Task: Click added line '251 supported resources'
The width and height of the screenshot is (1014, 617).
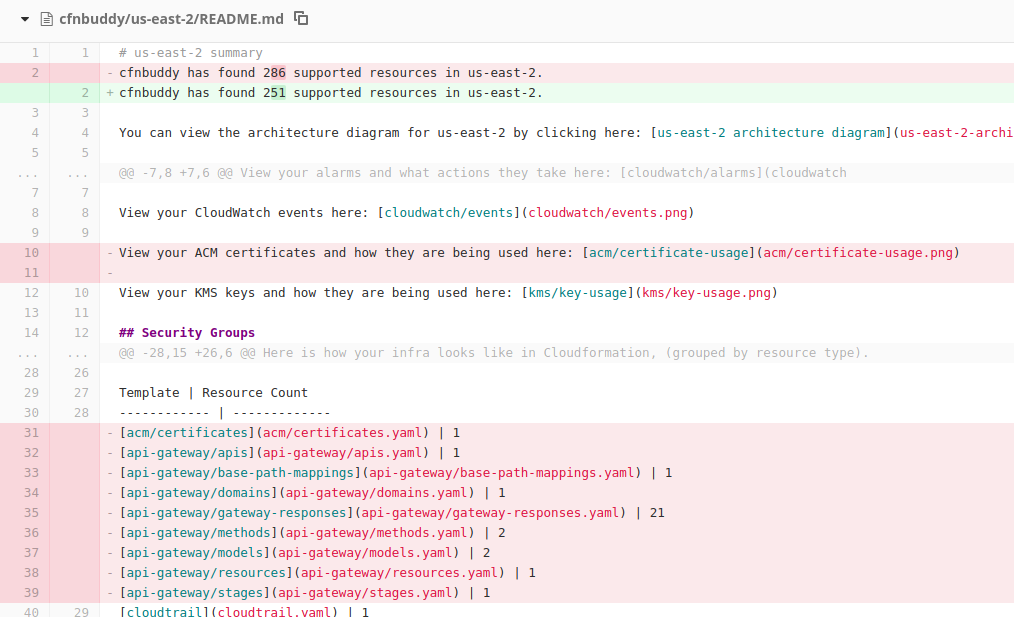Action: (331, 93)
